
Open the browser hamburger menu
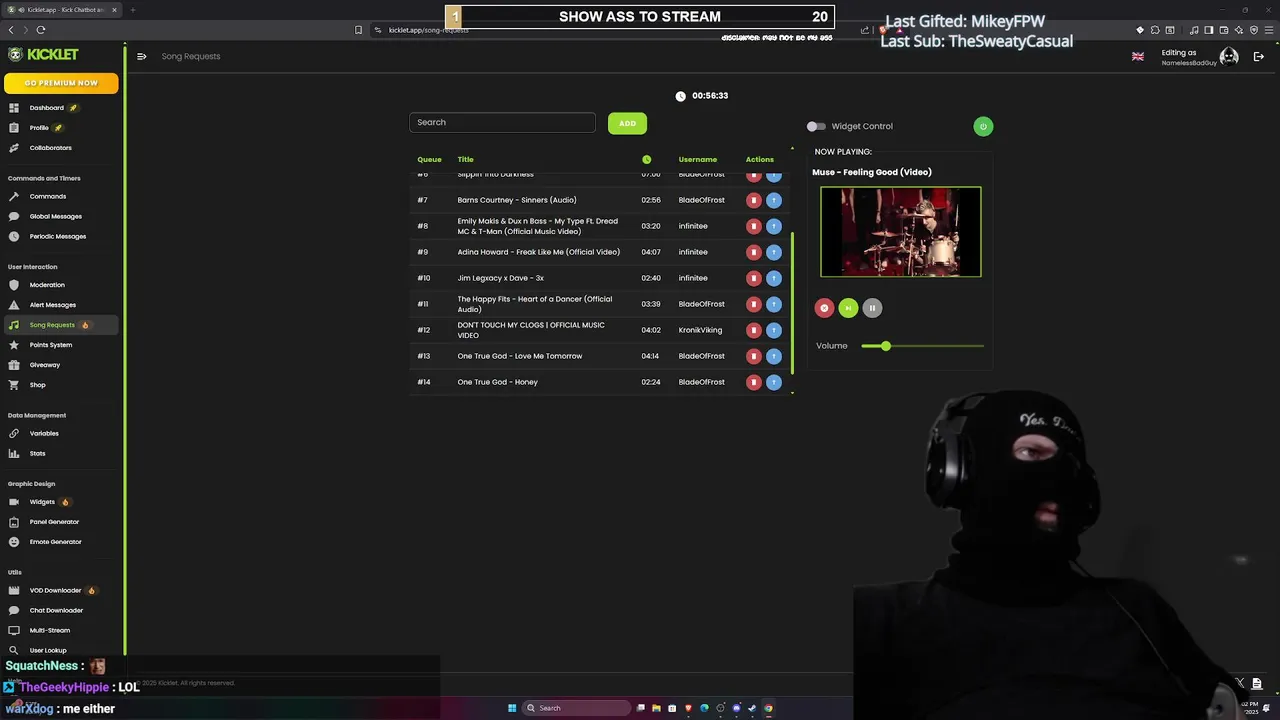click(x=1268, y=30)
